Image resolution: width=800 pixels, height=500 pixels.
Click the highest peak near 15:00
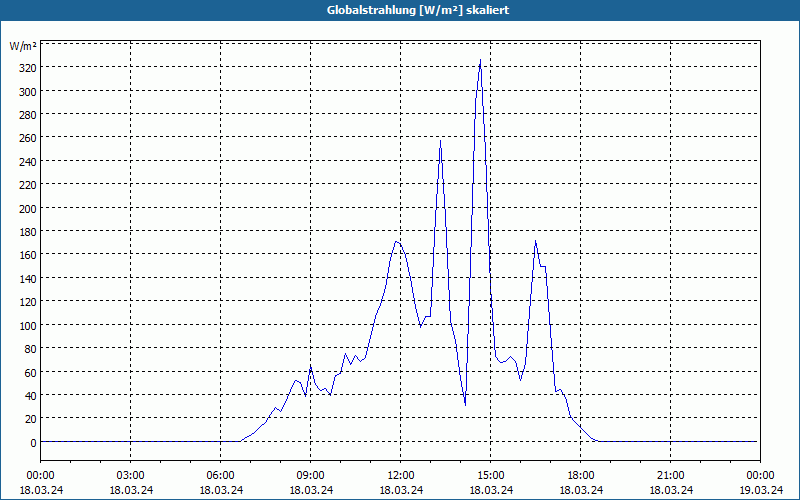point(480,60)
